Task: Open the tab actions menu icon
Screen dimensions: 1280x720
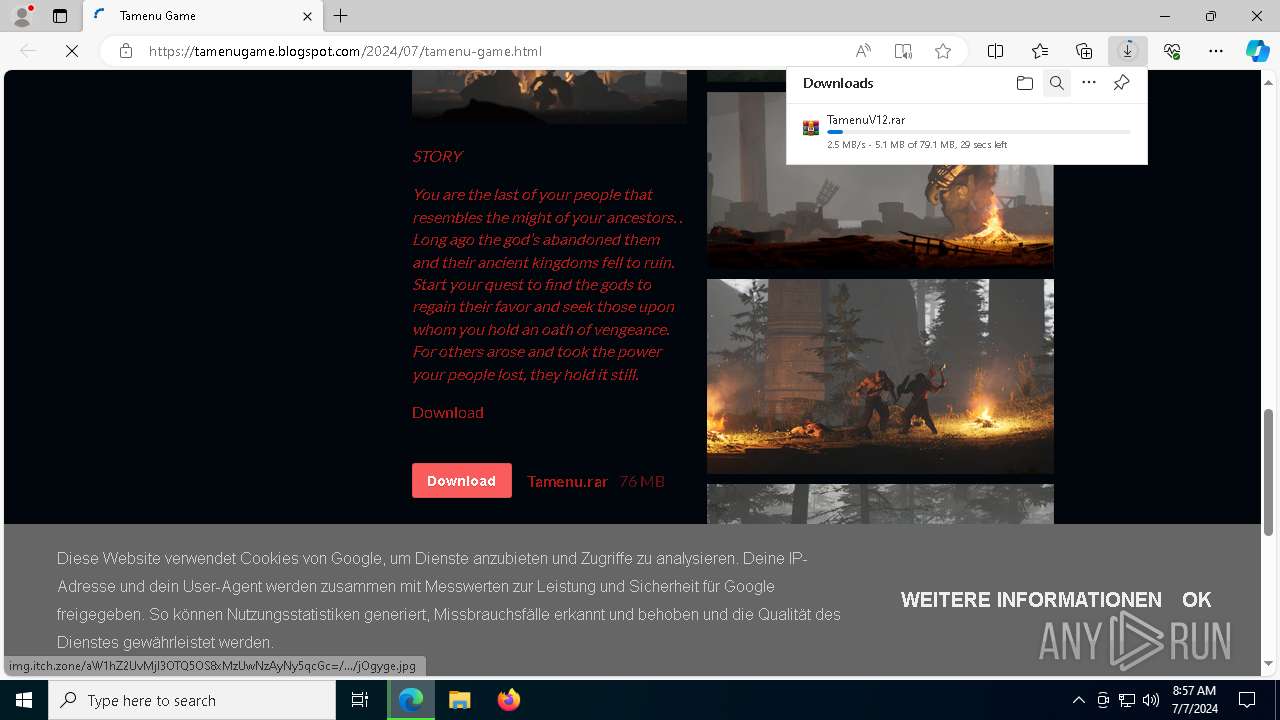Action: [60, 16]
